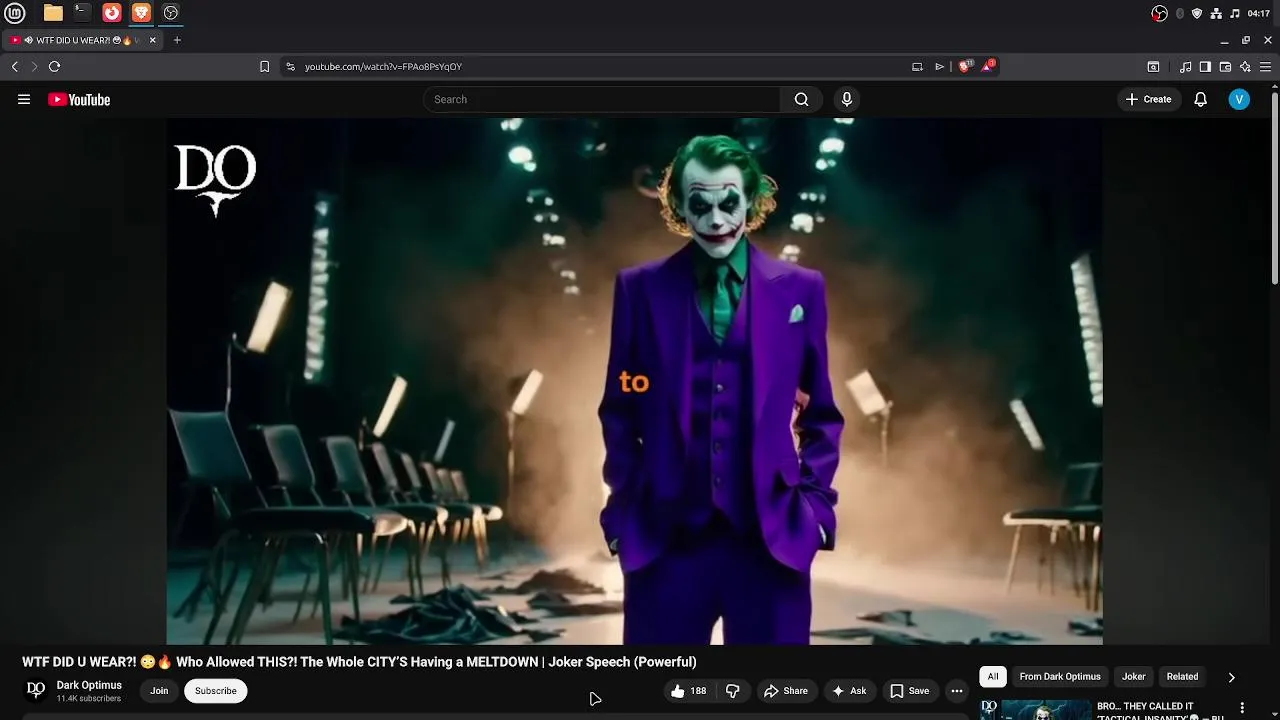The width and height of the screenshot is (1280, 720).
Task: Open the network tray icon
Action: (x=1216, y=13)
